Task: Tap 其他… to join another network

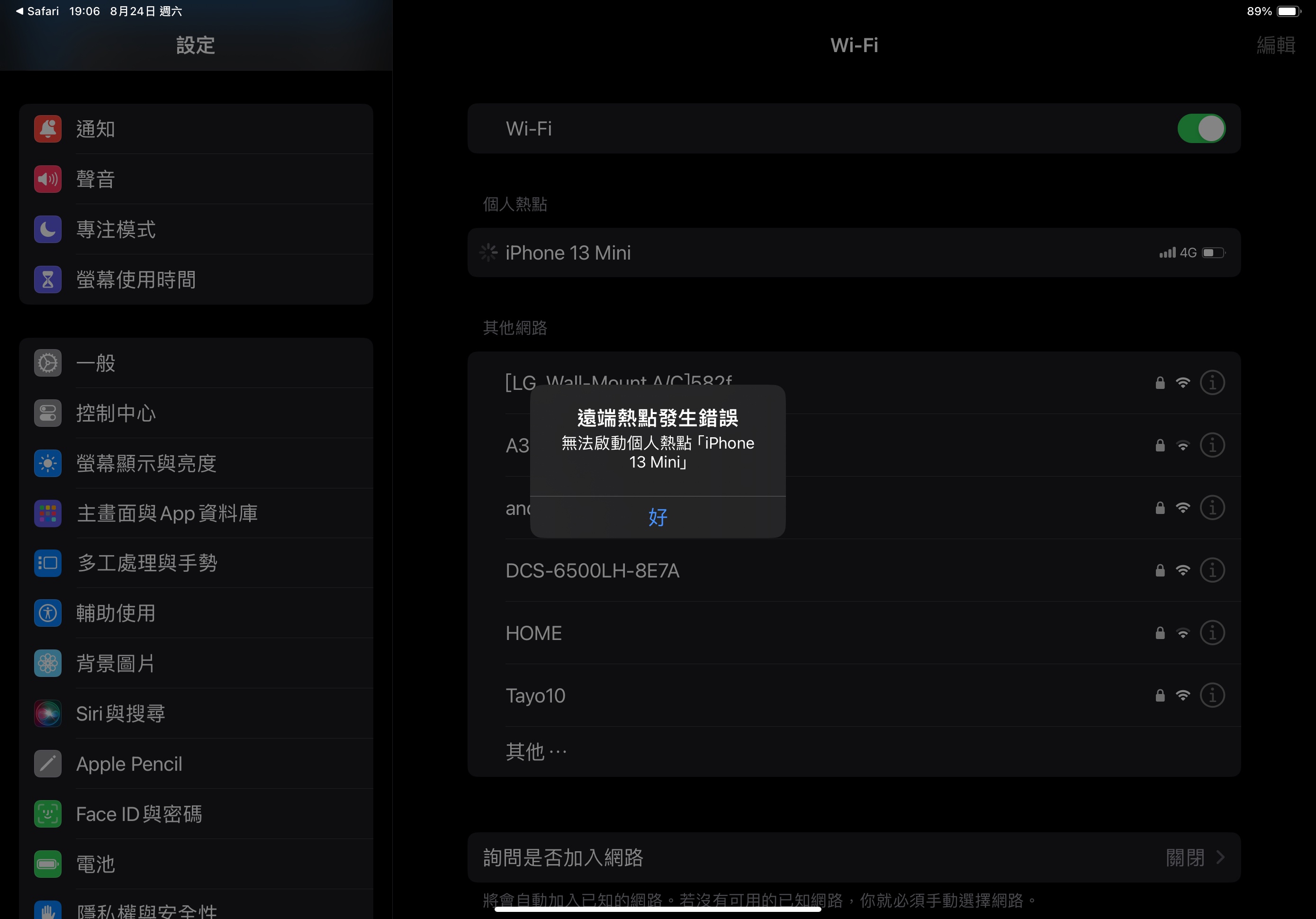Action: 854,752
